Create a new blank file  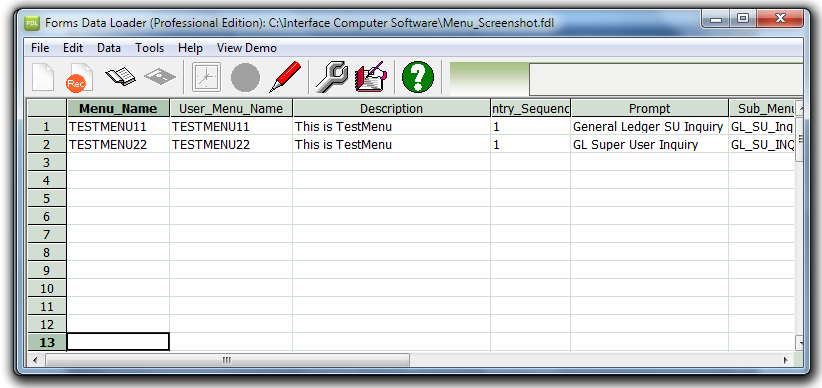44,78
